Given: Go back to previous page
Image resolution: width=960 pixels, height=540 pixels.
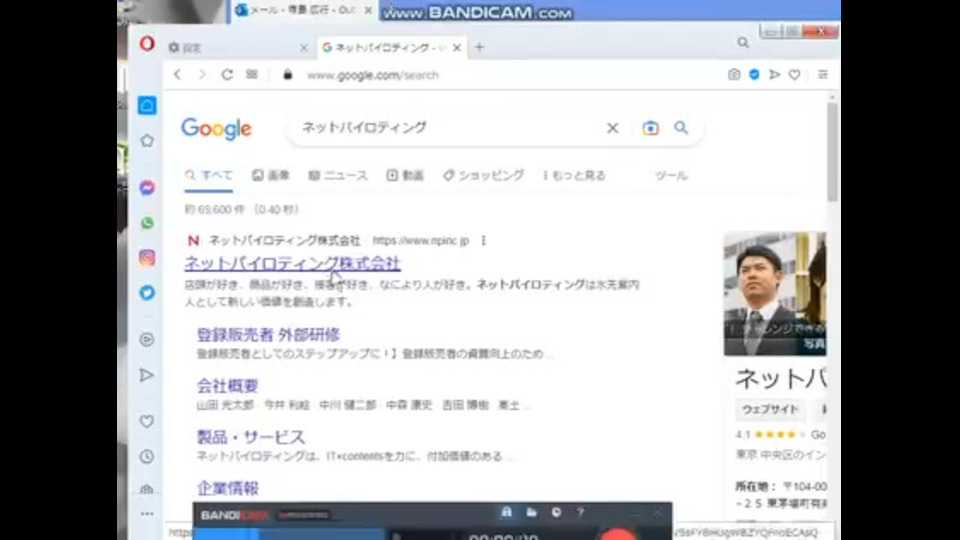Looking at the screenshot, I should [178, 75].
